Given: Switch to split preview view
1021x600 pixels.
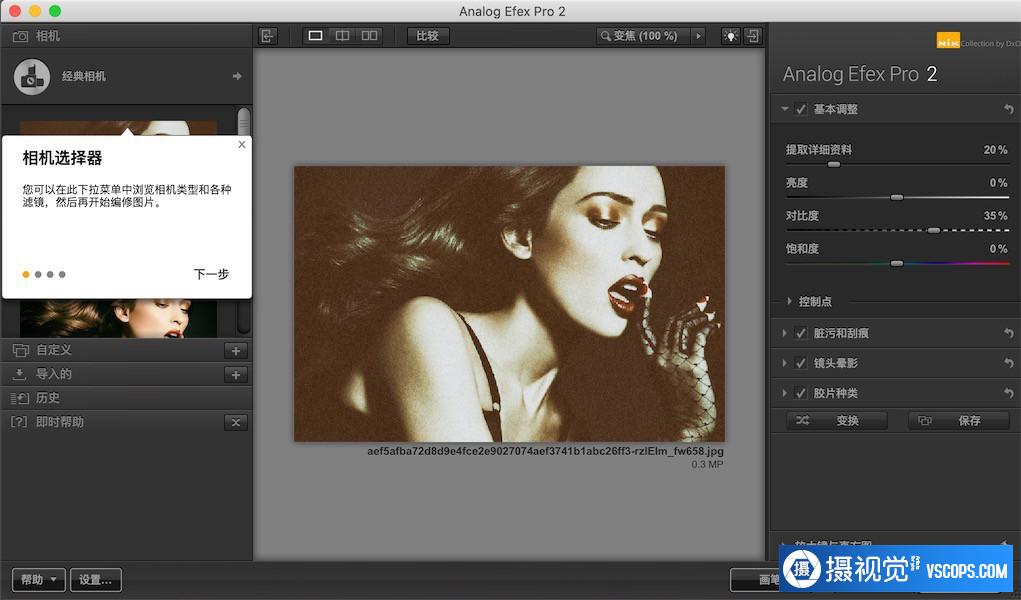Looking at the screenshot, I should tap(343, 36).
